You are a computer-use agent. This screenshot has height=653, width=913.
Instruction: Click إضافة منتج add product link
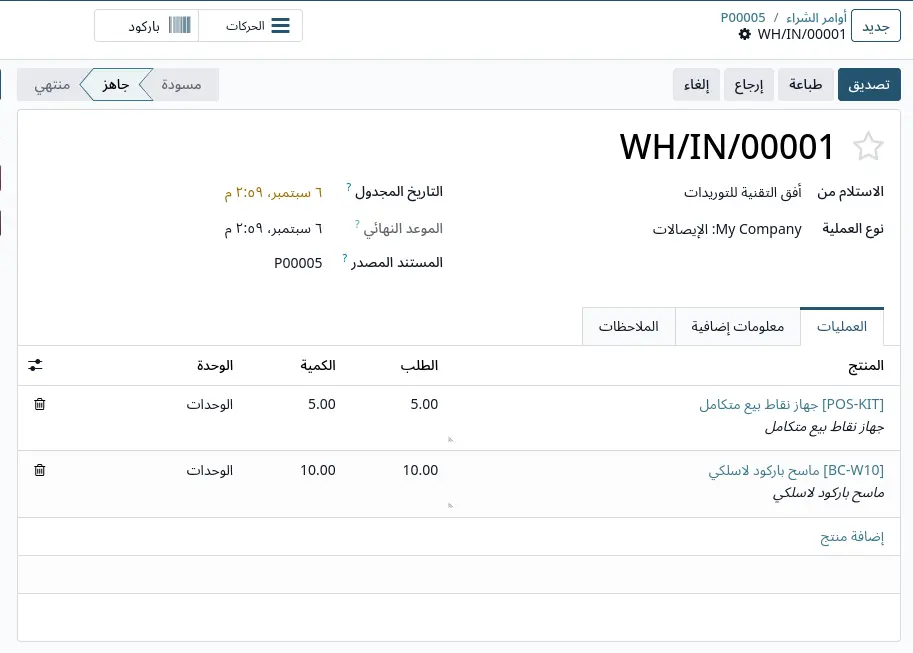click(852, 536)
